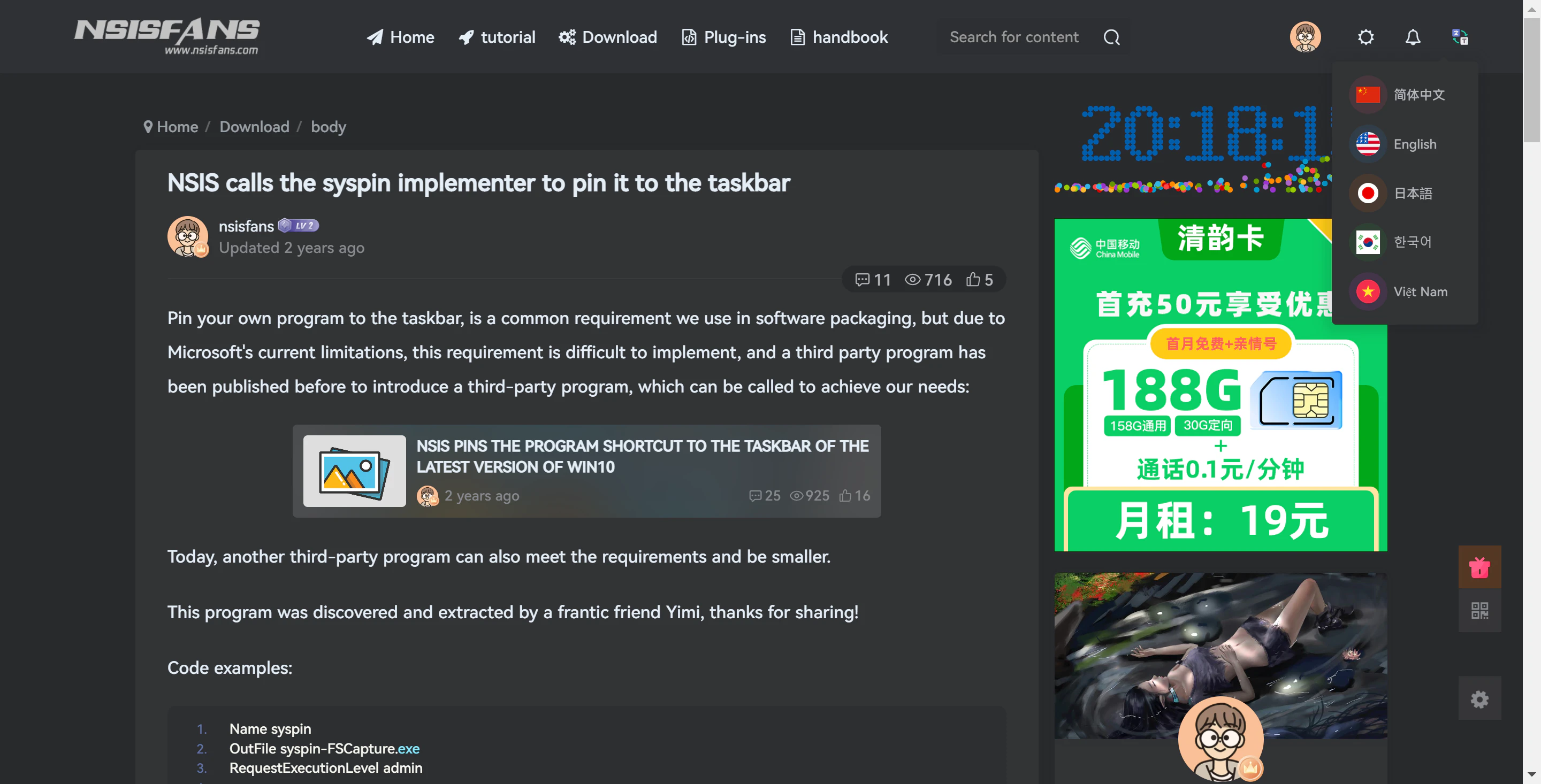Click the comments count icon showing 11

click(862, 279)
